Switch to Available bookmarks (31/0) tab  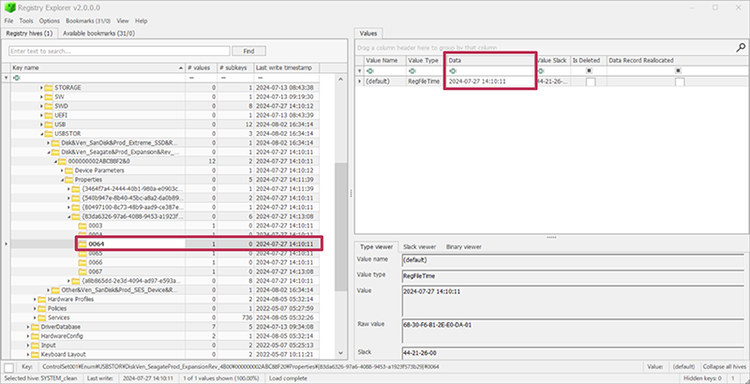coord(99,33)
